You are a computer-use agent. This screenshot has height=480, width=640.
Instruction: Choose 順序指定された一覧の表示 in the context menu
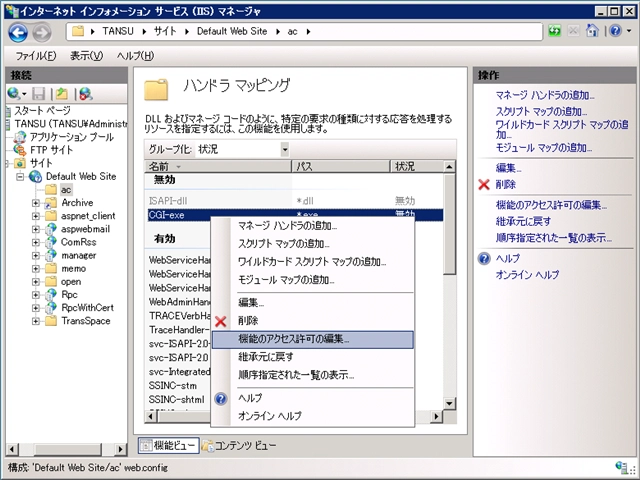tap(313, 375)
